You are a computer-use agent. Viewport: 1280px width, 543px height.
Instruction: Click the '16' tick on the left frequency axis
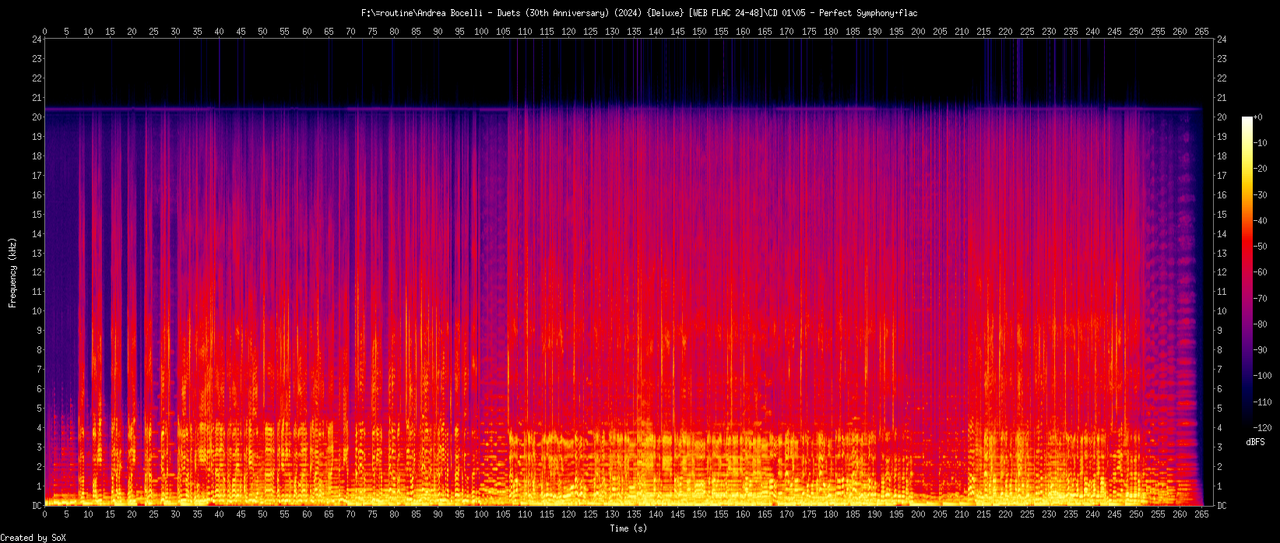[x=36, y=195]
